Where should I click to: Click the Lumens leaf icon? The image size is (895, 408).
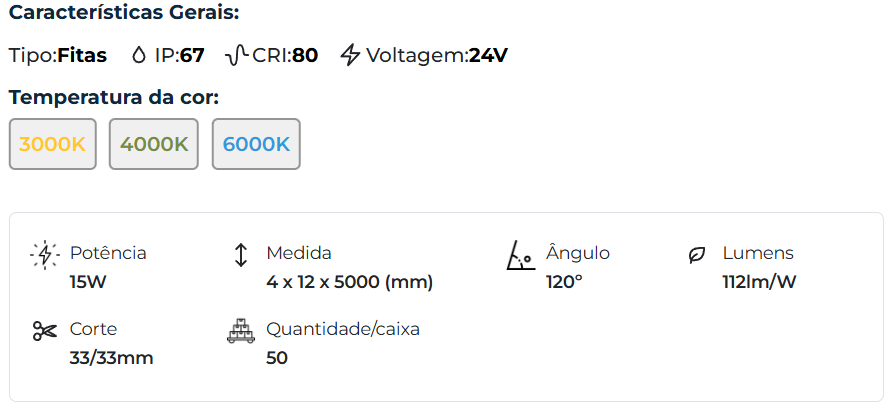pos(697,255)
